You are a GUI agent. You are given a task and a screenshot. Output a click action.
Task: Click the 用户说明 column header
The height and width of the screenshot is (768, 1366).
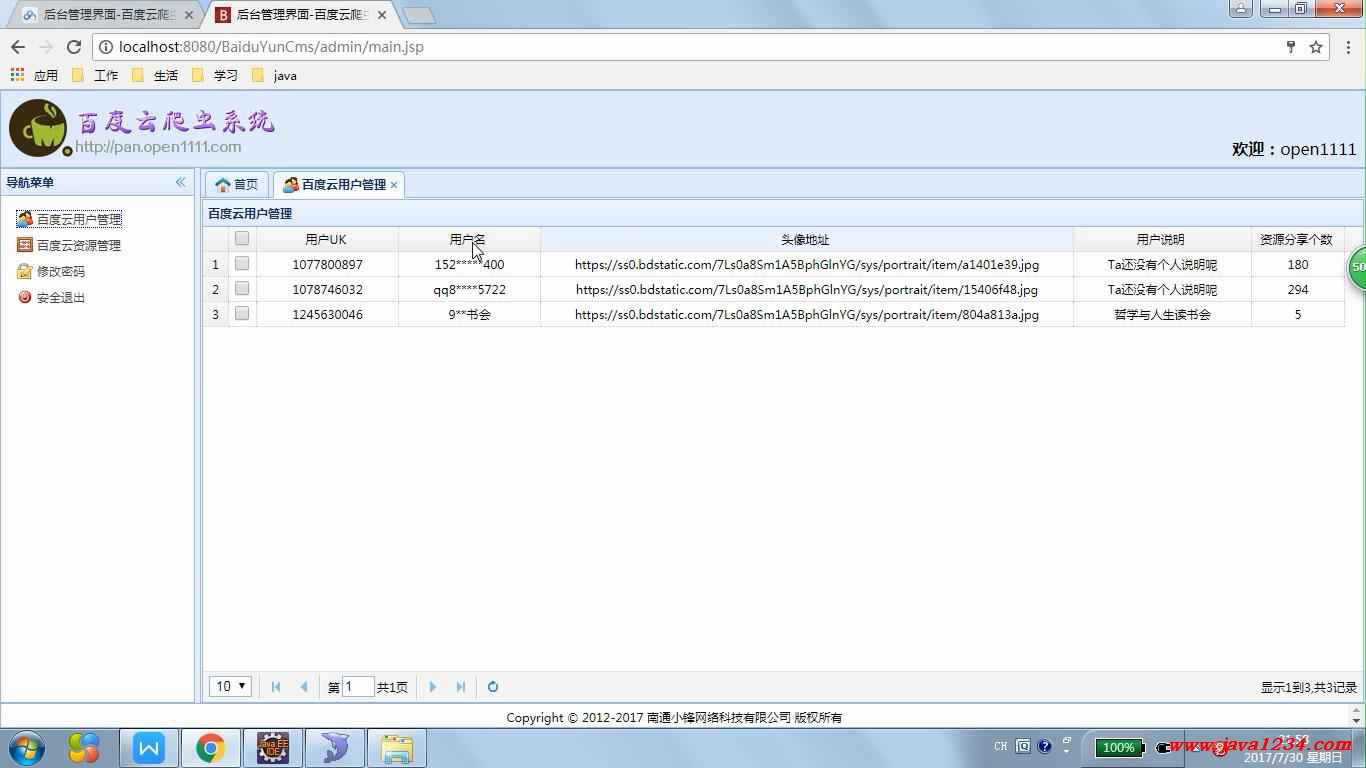pos(1162,240)
